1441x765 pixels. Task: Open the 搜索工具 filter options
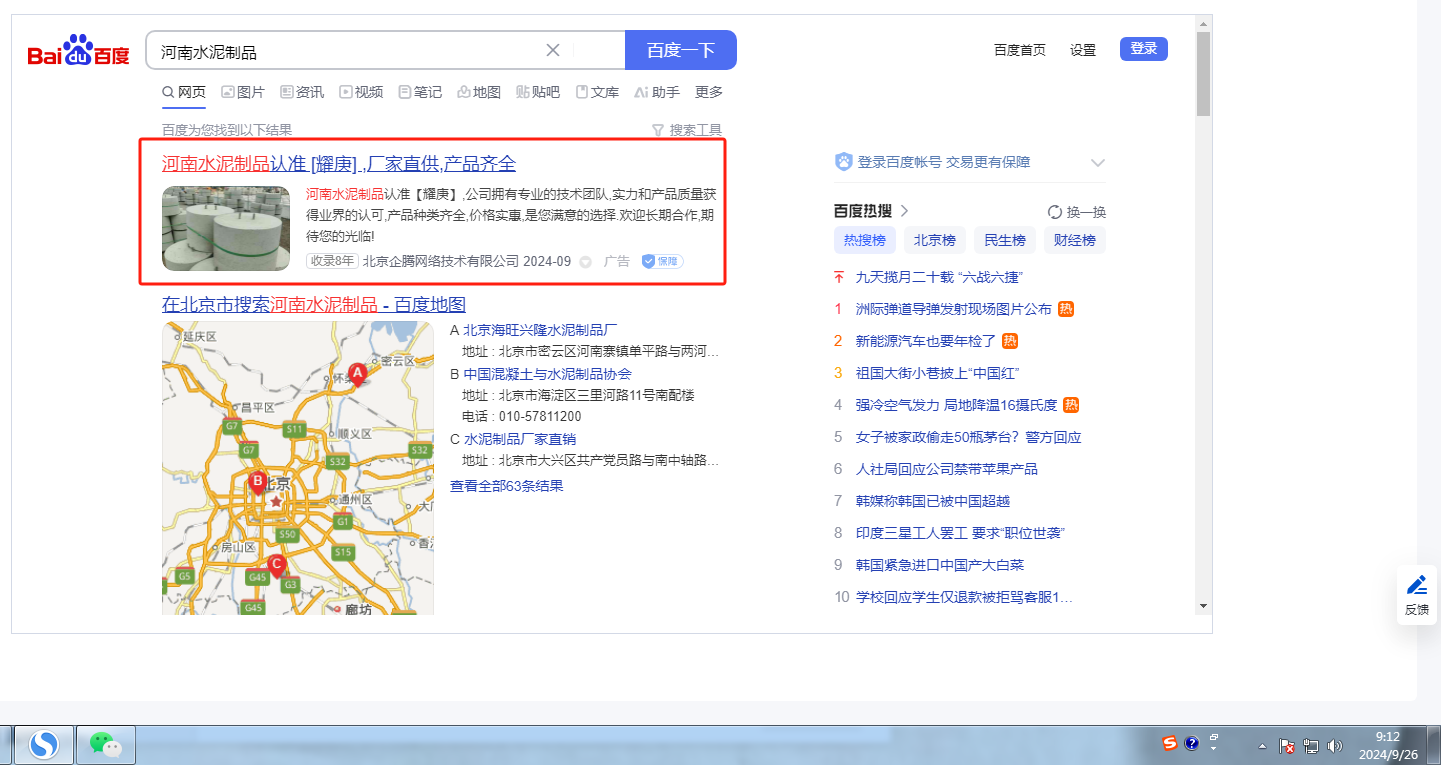point(686,130)
